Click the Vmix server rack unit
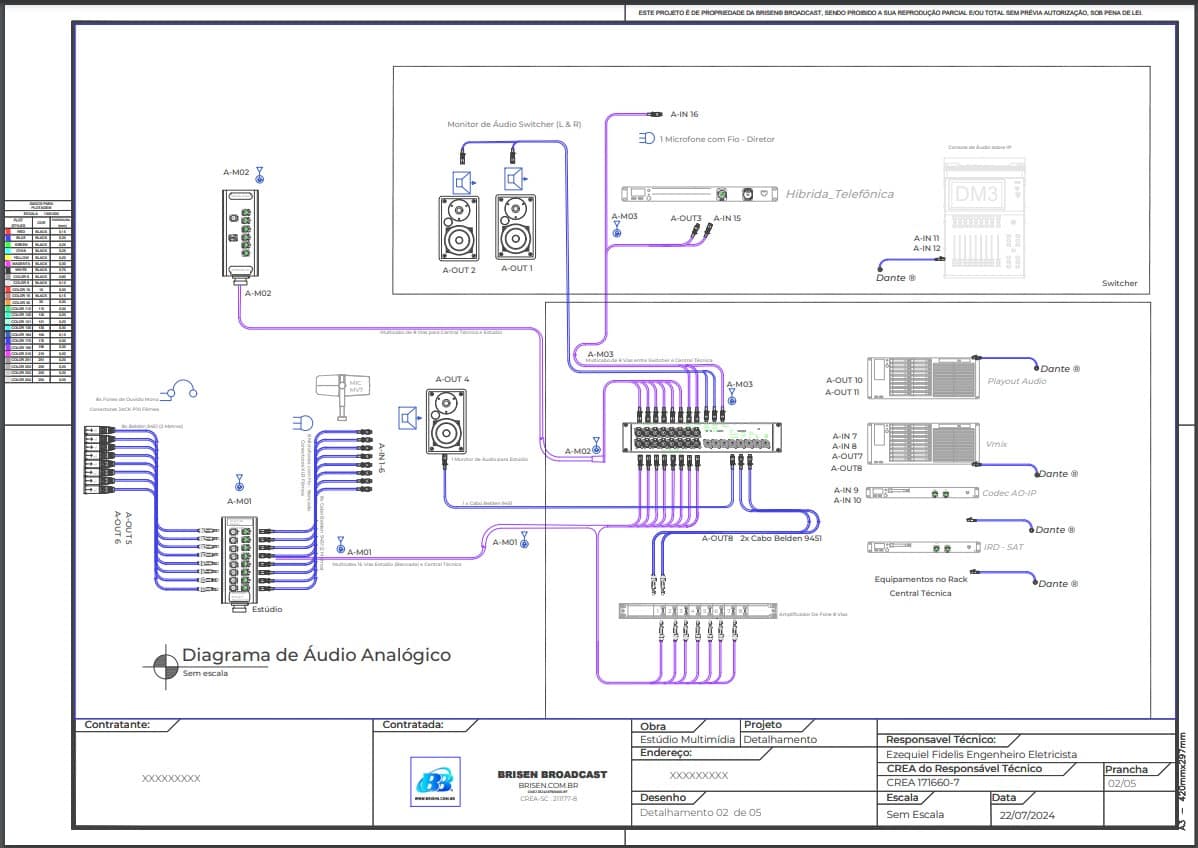 tap(923, 443)
